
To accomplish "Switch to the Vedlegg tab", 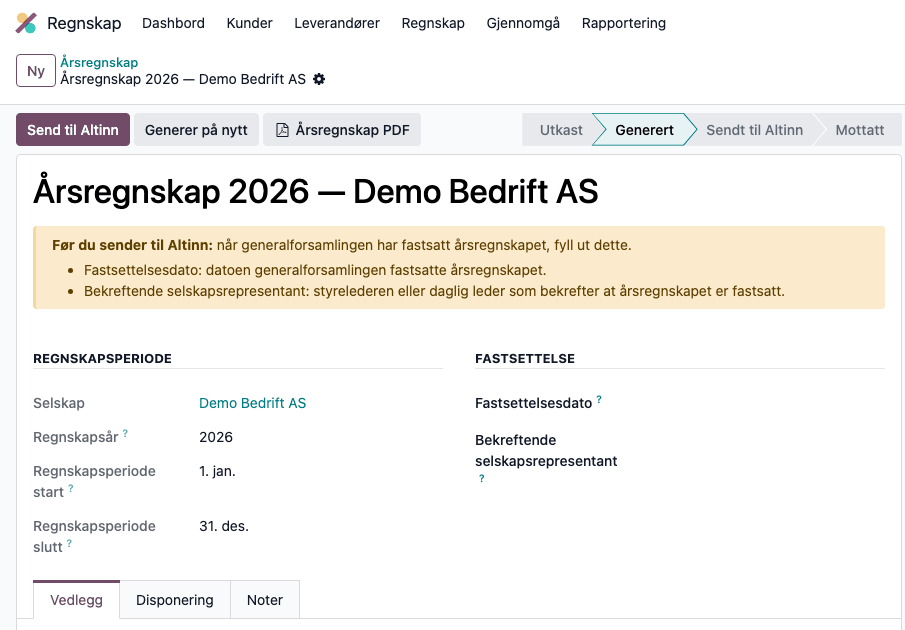I will point(76,600).
